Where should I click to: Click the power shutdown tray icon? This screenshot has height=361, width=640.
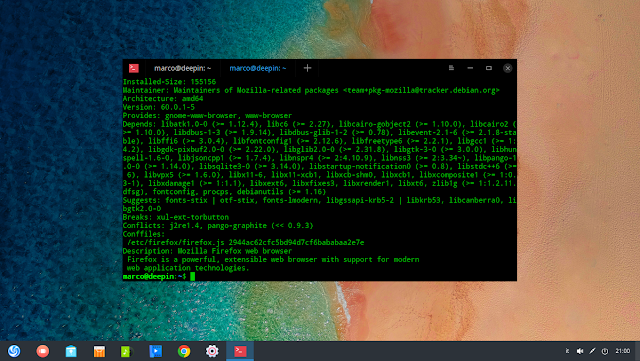click(x=605, y=351)
